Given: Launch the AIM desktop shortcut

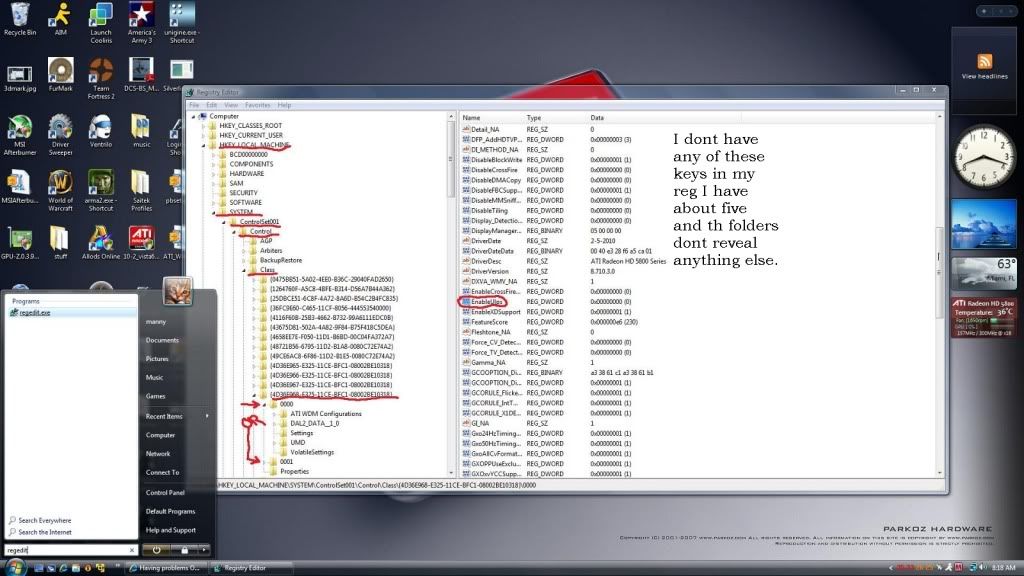Looking at the screenshot, I should pyautogui.click(x=60, y=19).
